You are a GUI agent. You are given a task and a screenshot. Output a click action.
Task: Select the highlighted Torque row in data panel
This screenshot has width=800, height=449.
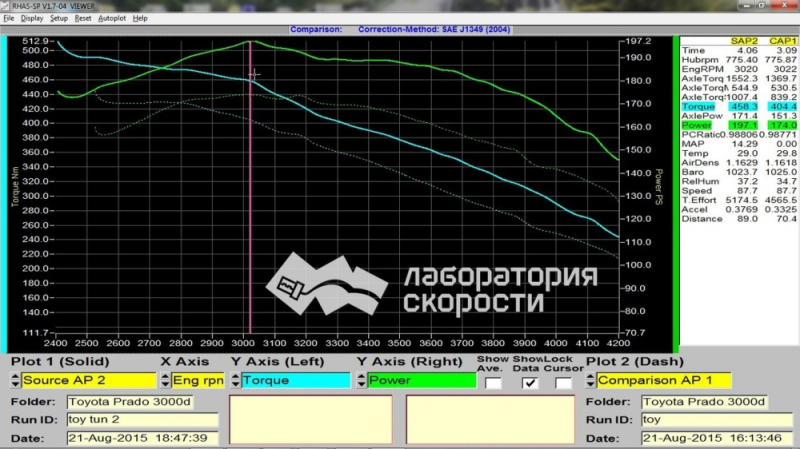tap(739, 107)
